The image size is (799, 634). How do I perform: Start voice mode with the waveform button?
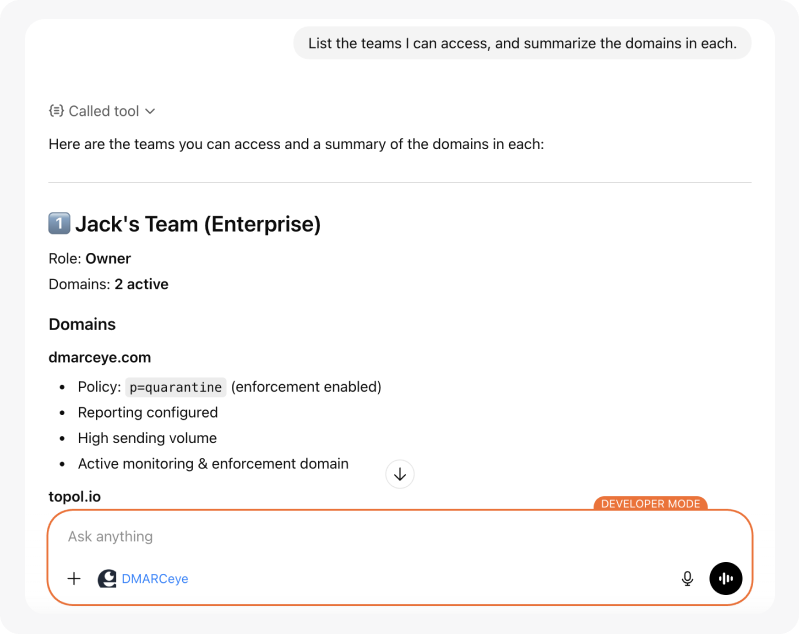point(726,578)
